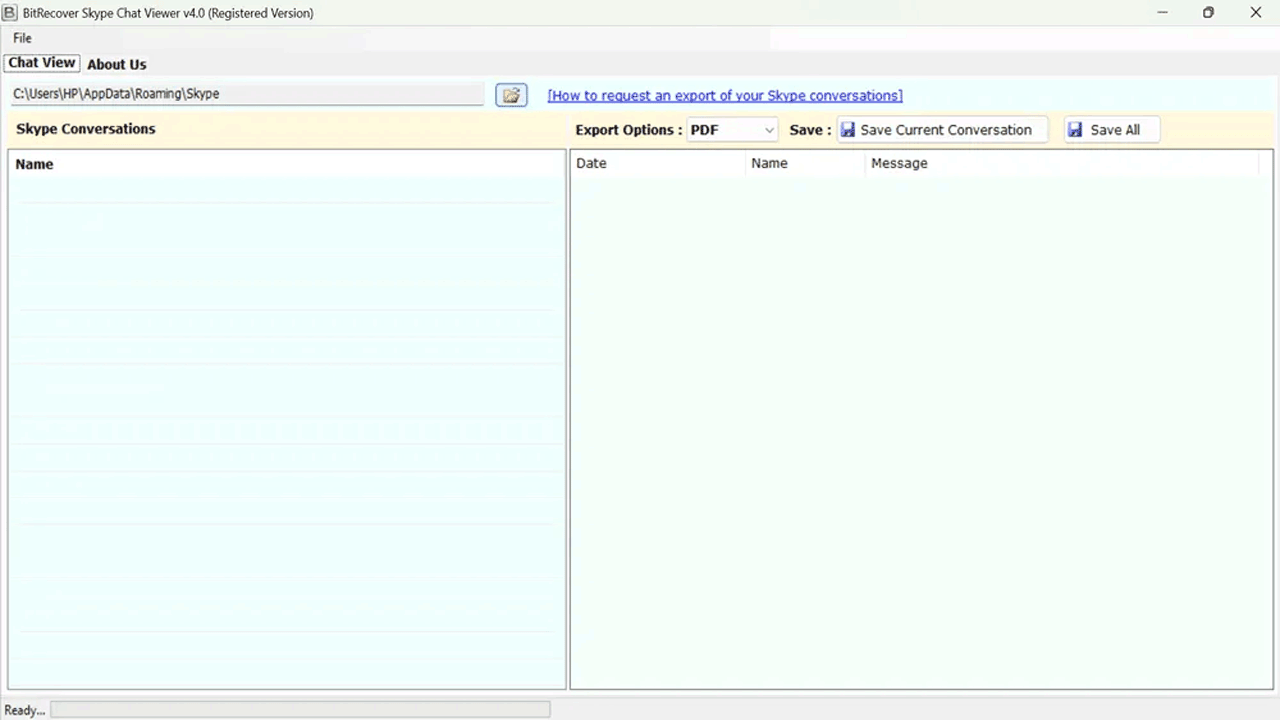
Task: Open the Skype conversations export help link
Action: [x=725, y=96]
